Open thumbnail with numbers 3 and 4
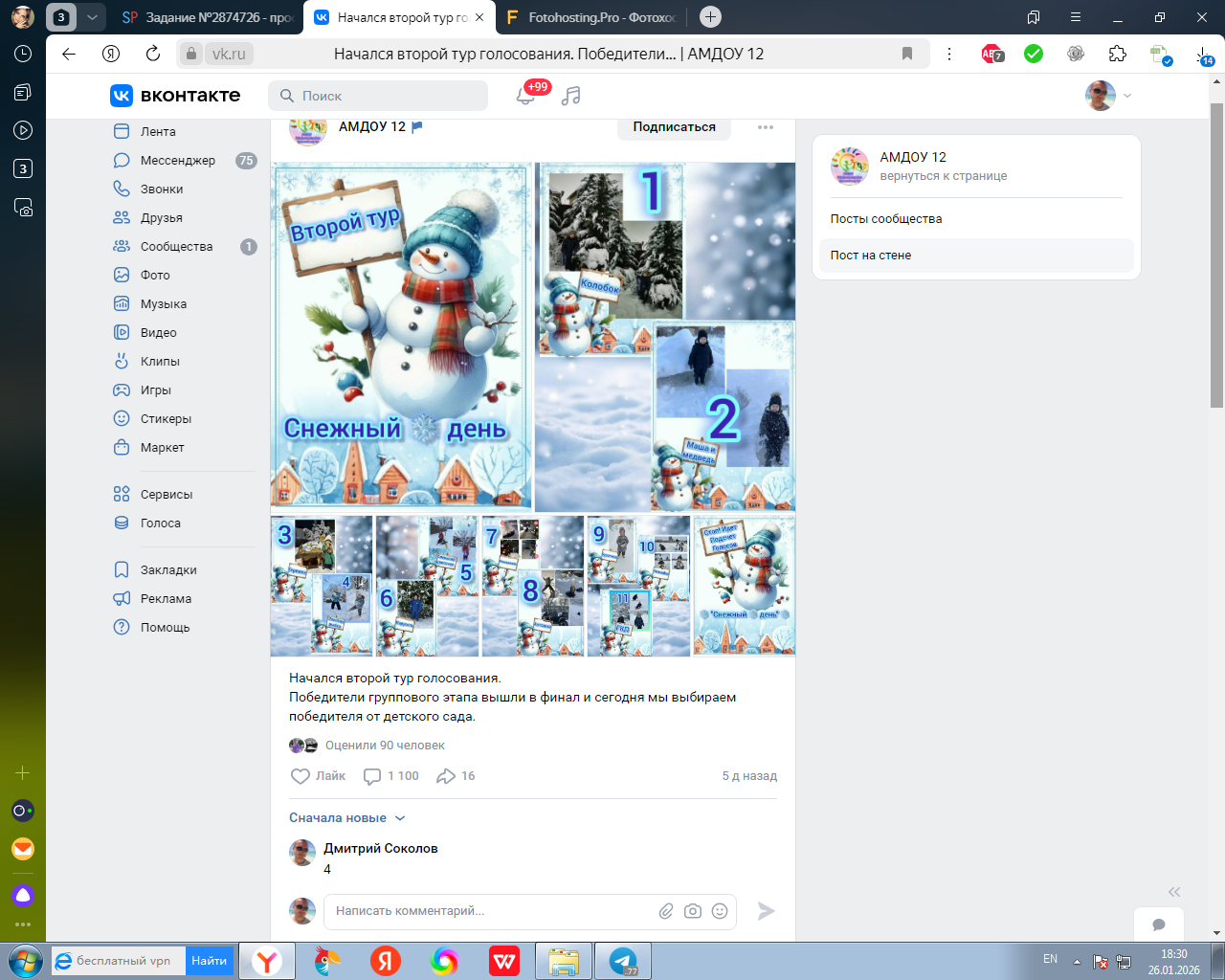1225x980 pixels. pos(322,586)
